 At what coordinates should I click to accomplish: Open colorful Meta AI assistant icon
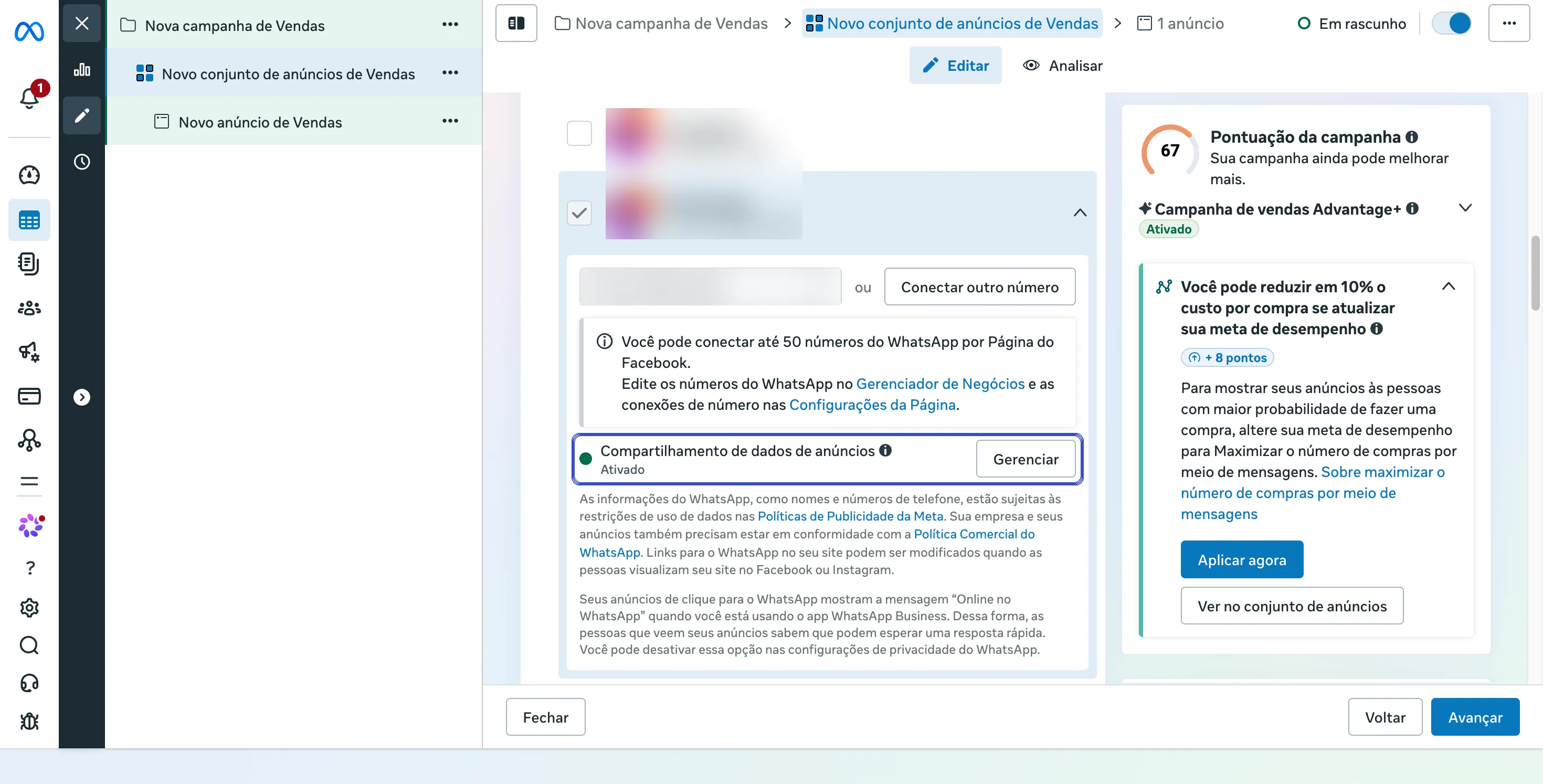30,525
